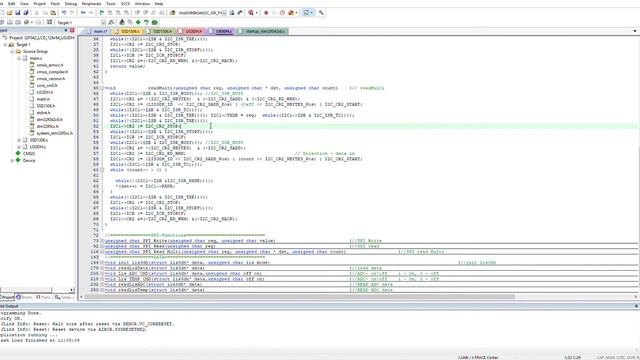Click the Undo arrow icon
The width and height of the screenshot is (640, 360).
tap(64, 13)
